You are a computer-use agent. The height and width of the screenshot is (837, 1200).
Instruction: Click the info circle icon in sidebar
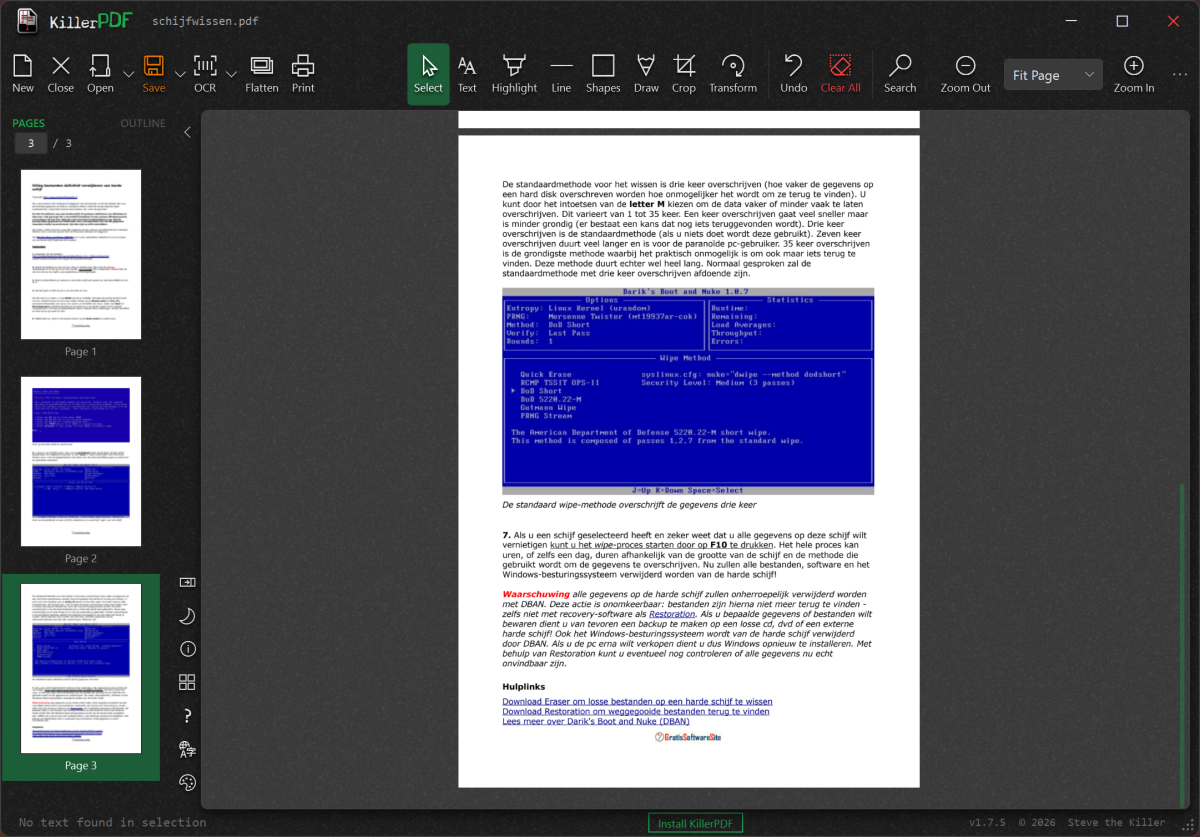pos(187,649)
